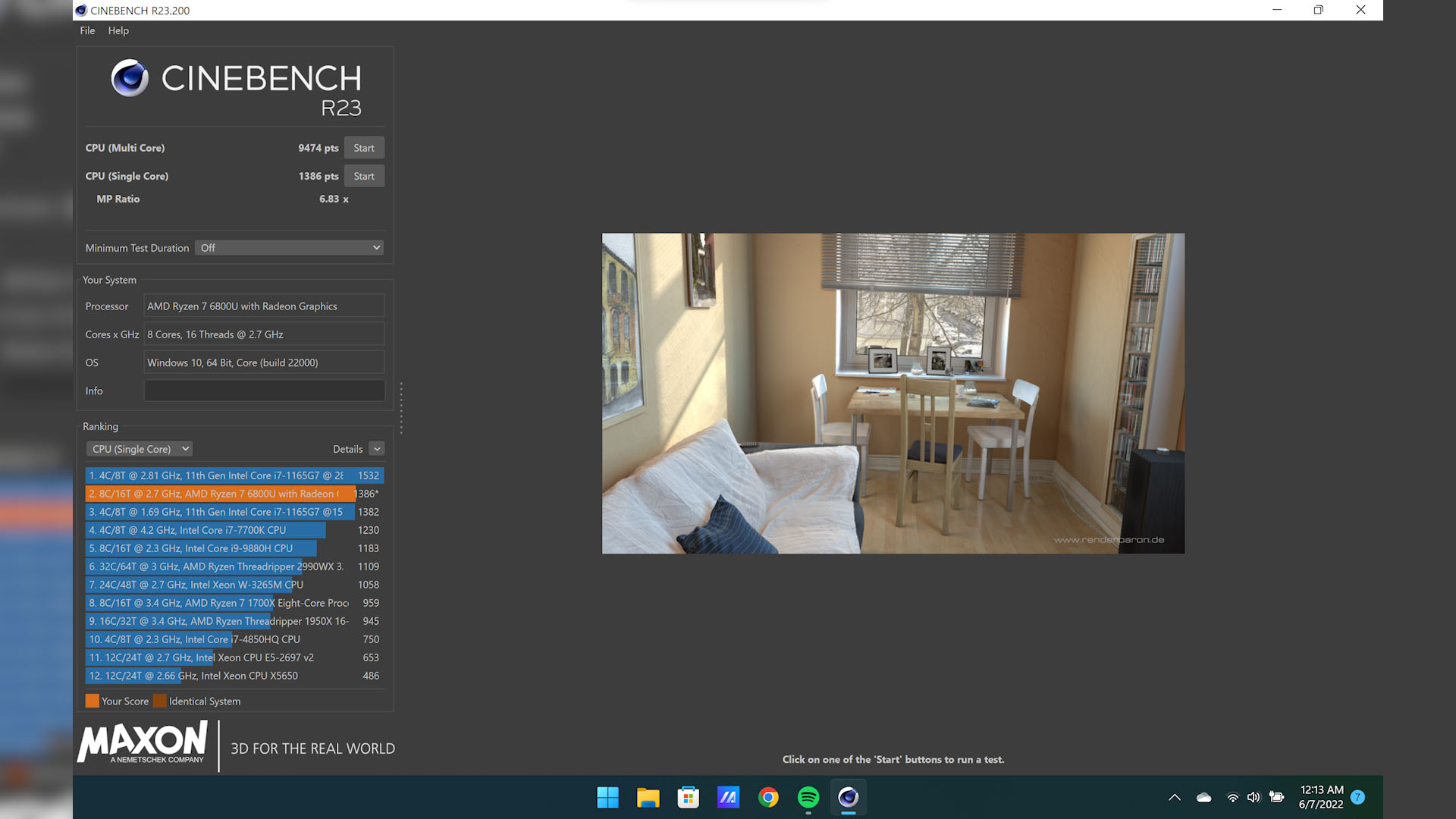Click the OneDrive cloud tray icon
The image size is (1456, 819).
(1203, 797)
